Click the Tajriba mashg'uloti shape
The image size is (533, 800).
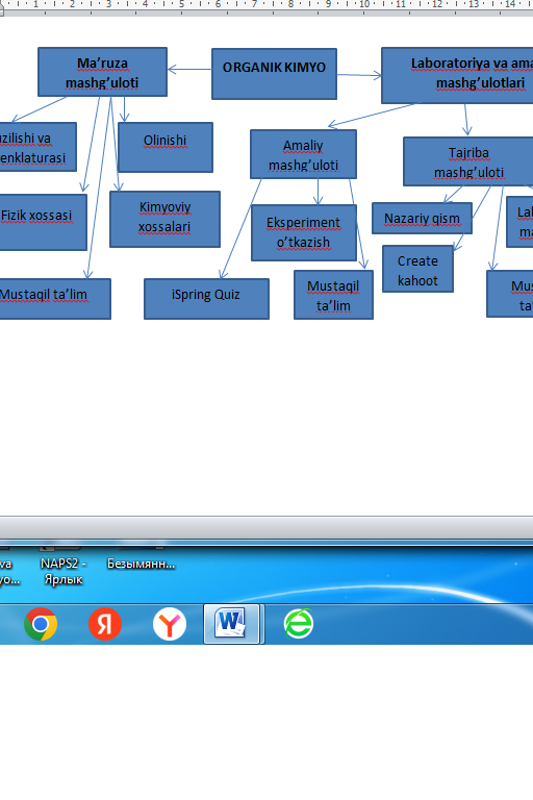pos(468,161)
